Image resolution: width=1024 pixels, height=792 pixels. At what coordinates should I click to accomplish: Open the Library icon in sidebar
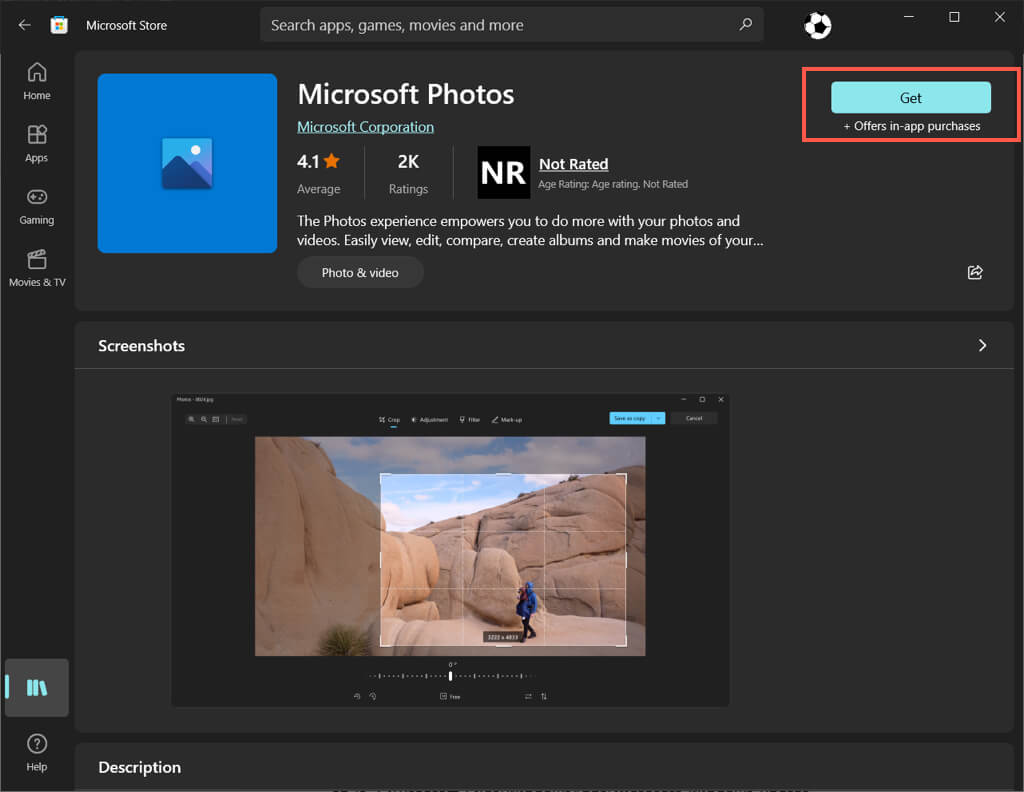tap(37, 688)
